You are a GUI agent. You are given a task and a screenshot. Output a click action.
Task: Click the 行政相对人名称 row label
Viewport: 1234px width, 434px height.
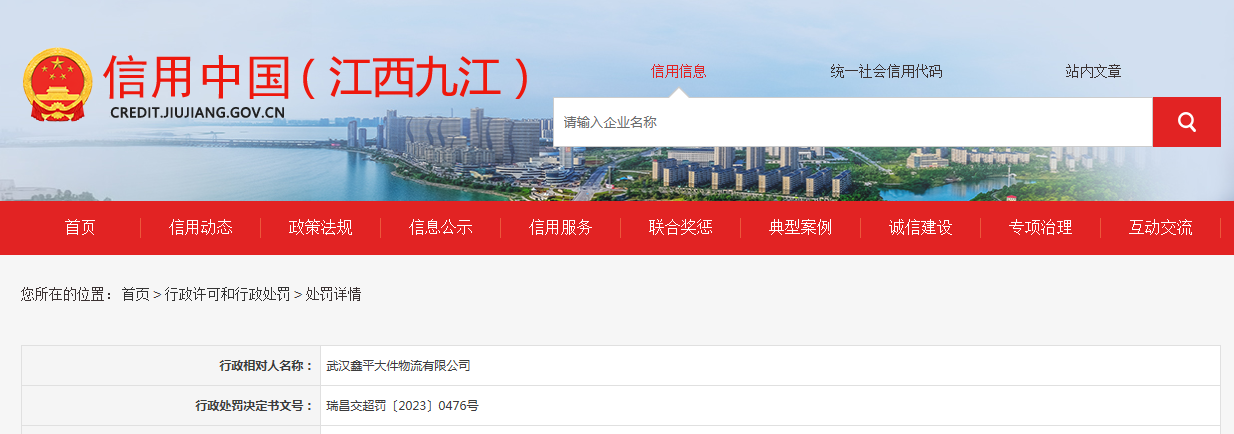(x=266, y=366)
